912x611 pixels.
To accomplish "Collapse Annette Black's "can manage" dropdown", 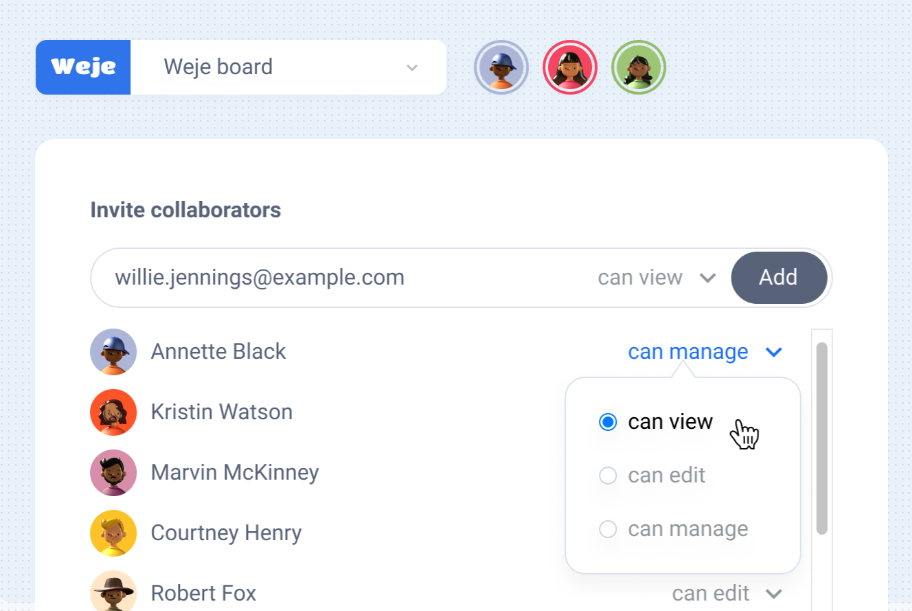I will coord(705,352).
